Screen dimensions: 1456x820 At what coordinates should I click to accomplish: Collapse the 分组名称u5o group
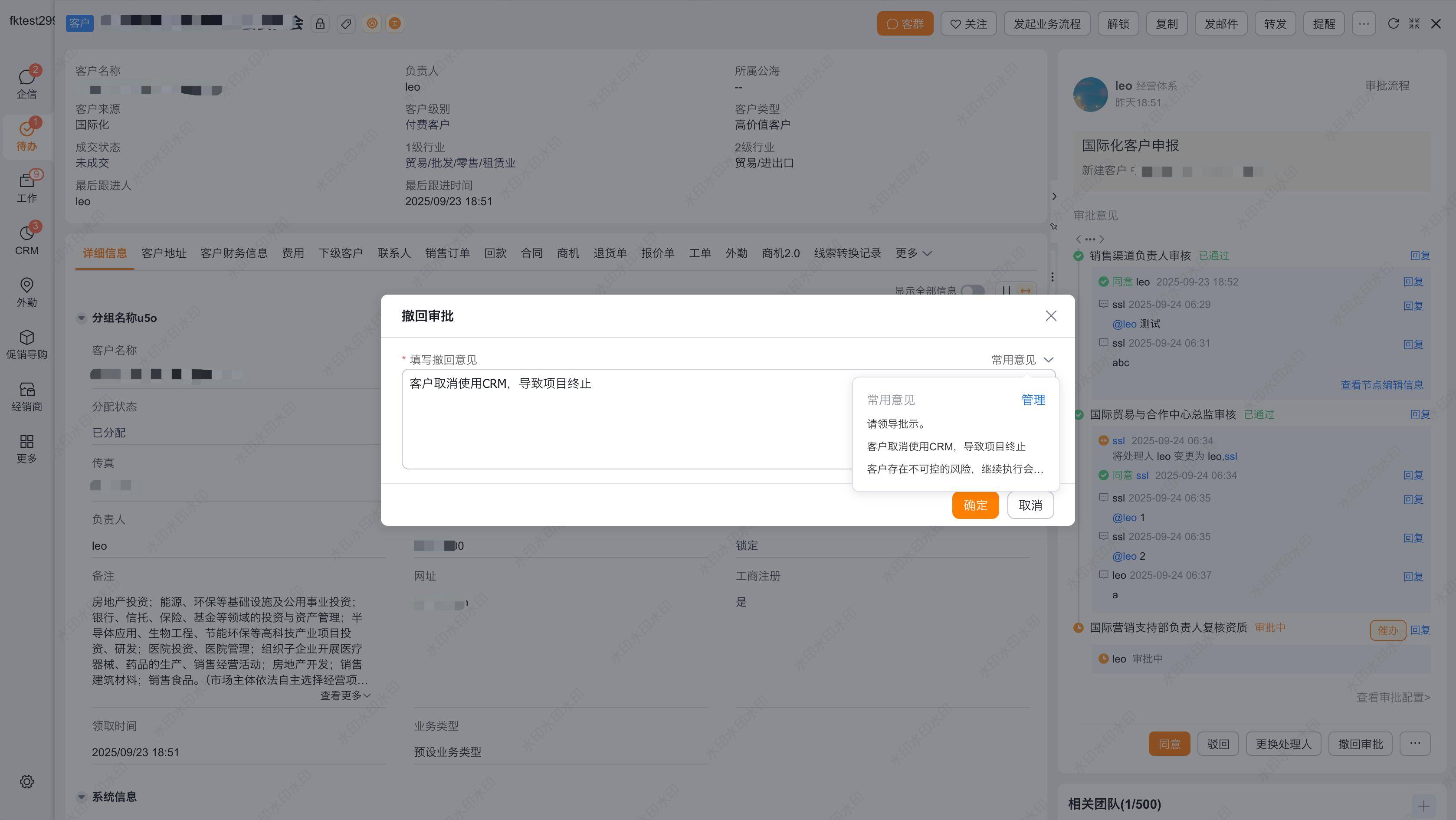tap(82, 318)
